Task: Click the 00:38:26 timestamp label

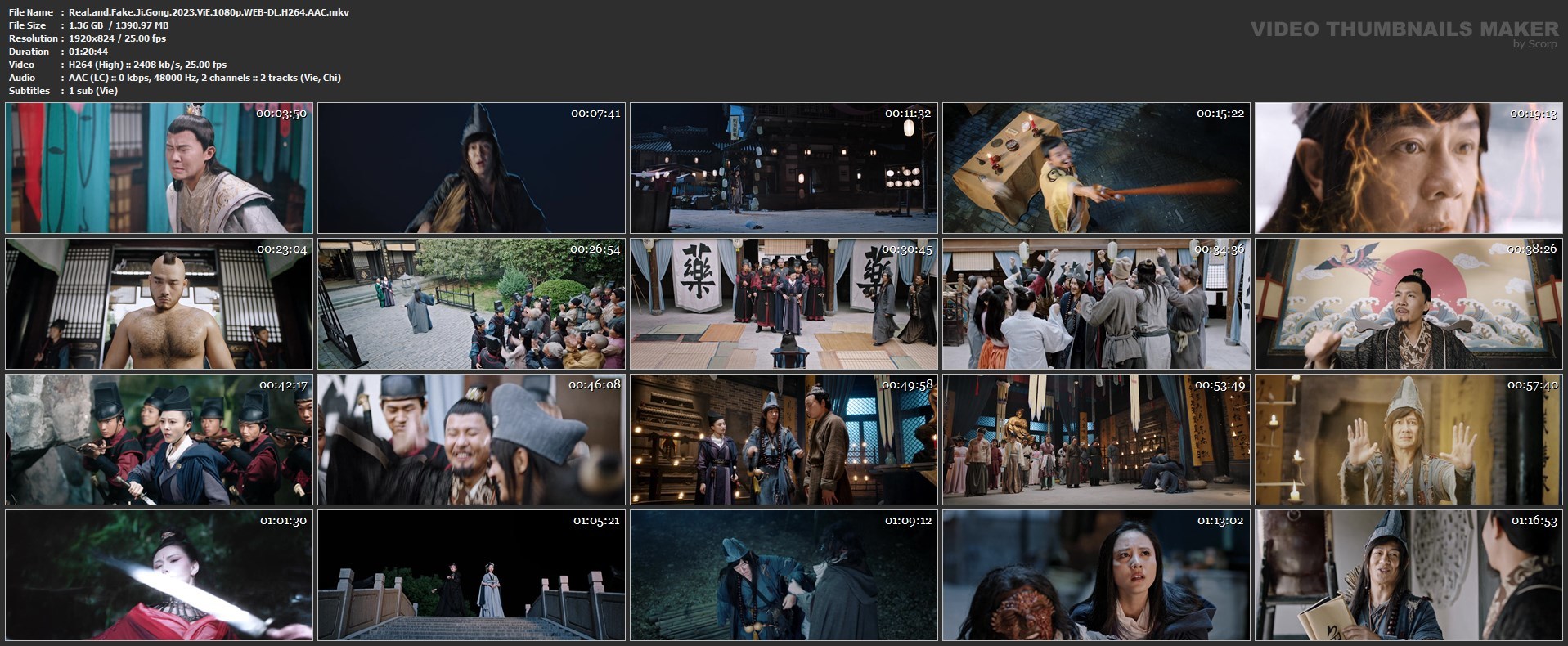Action: (1532, 249)
